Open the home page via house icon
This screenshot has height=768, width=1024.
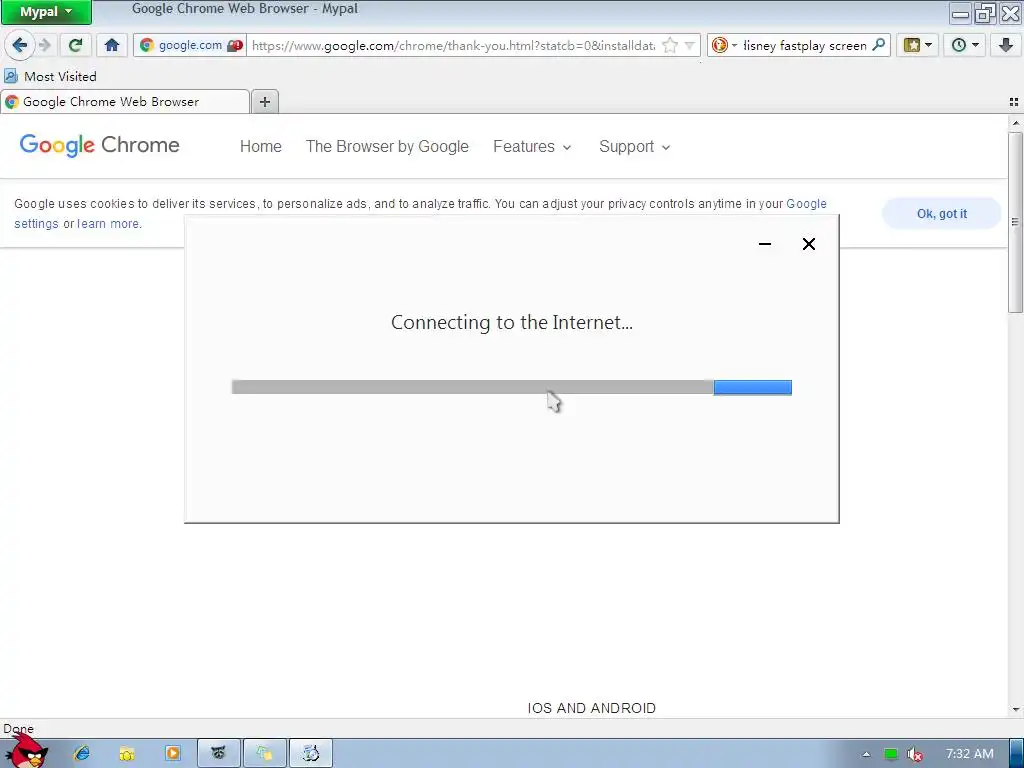112,45
